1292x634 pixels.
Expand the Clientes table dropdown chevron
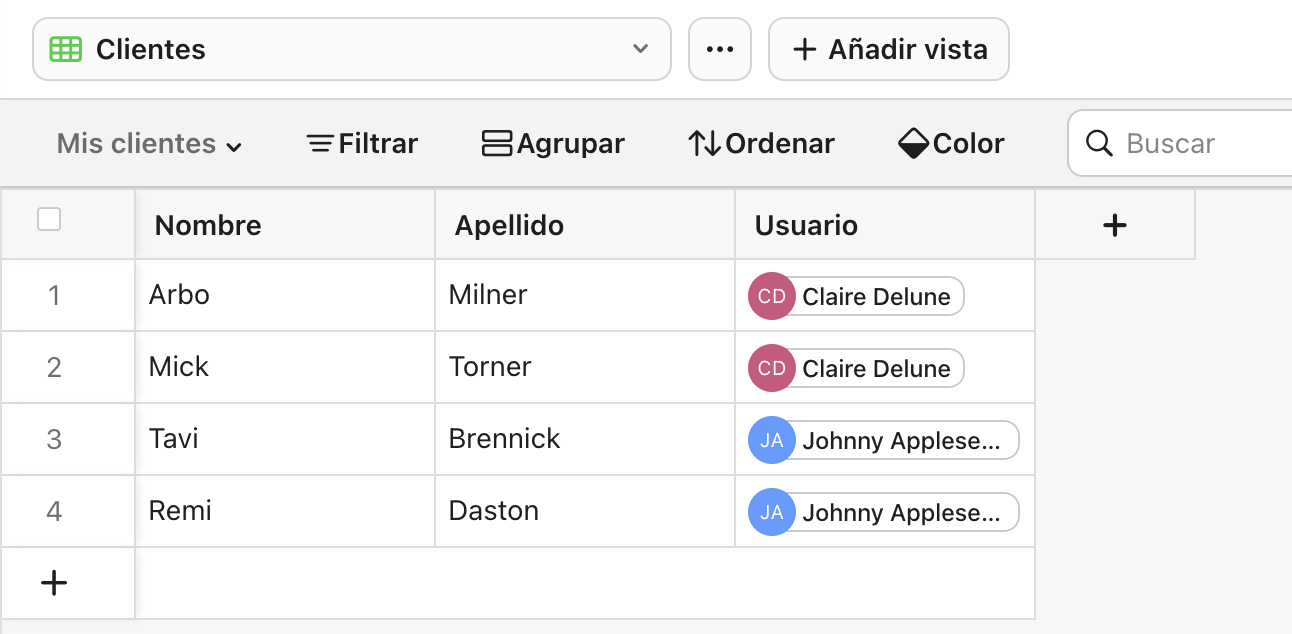point(640,48)
